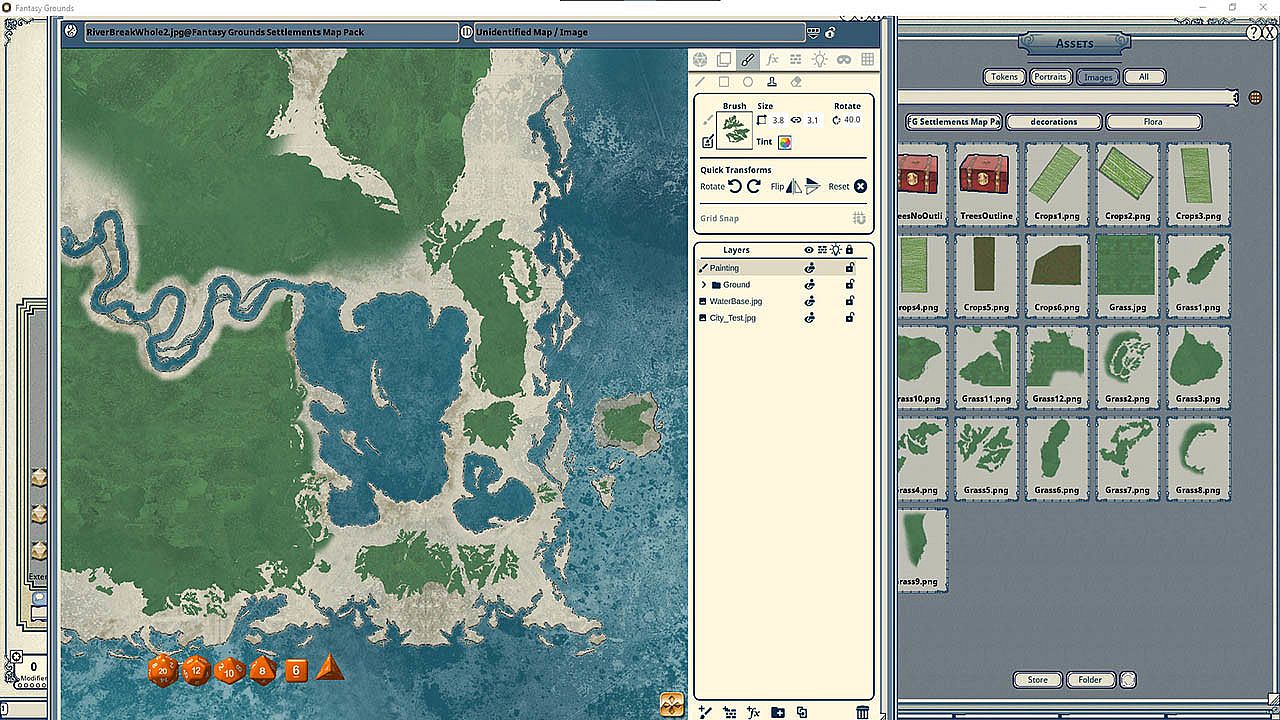Switch to the Tokens asset tab
The width and height of the screenshot is (1280, 720).
tap(1004, 77)
